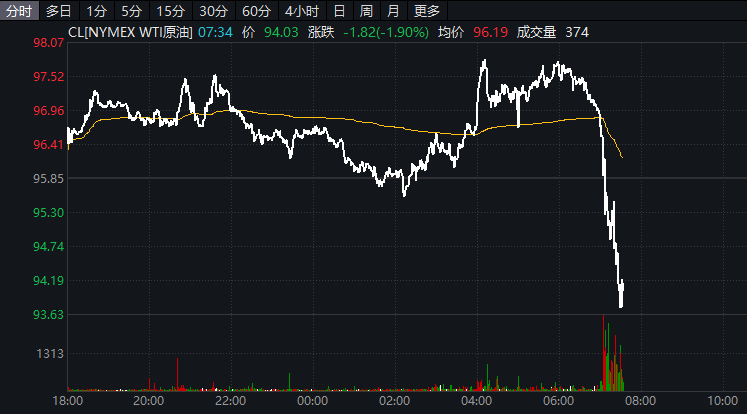
Task: Switch to the 4小时 chart tab
Action: pos(301,11)
